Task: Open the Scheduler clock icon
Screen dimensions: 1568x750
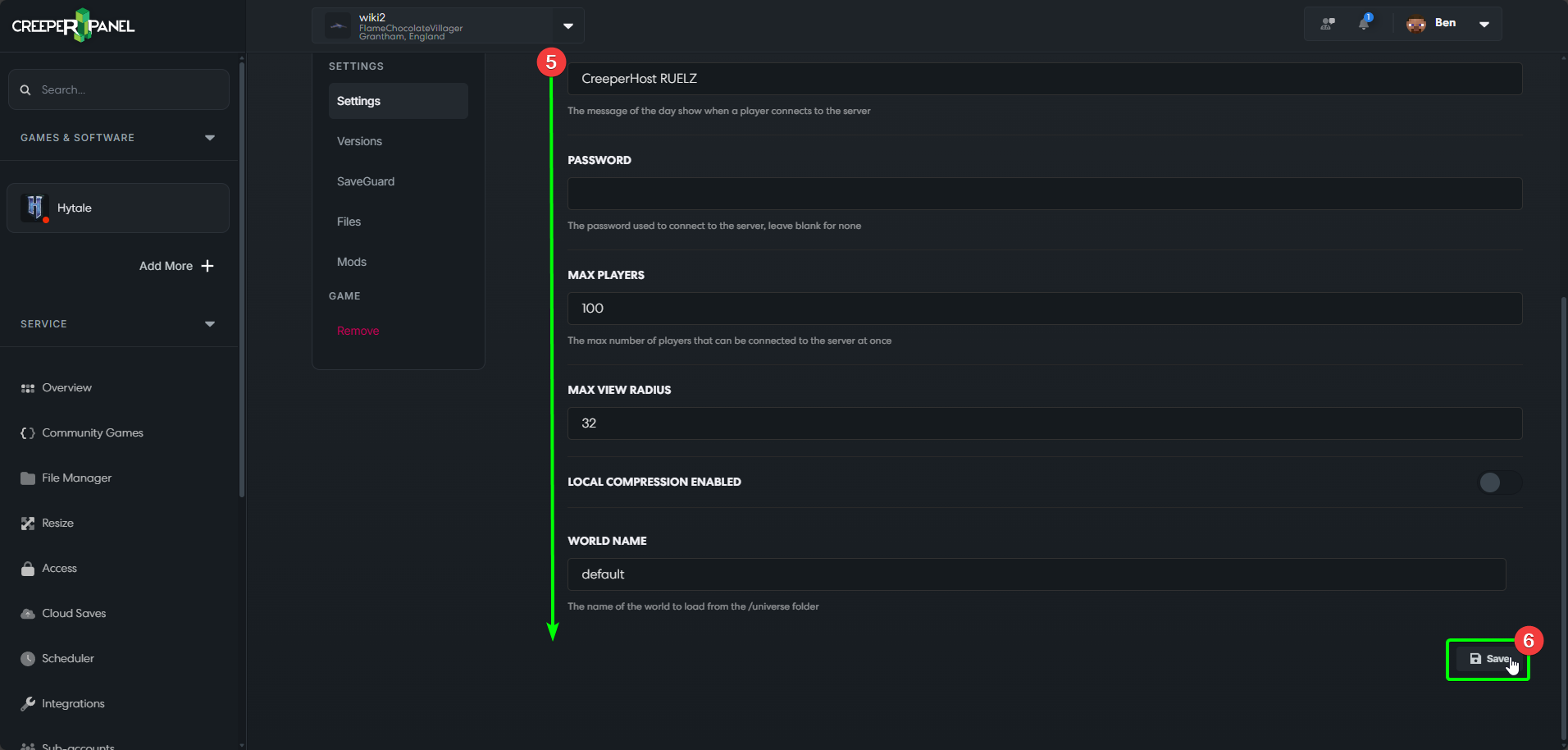Action: click(x=27, y=658)
